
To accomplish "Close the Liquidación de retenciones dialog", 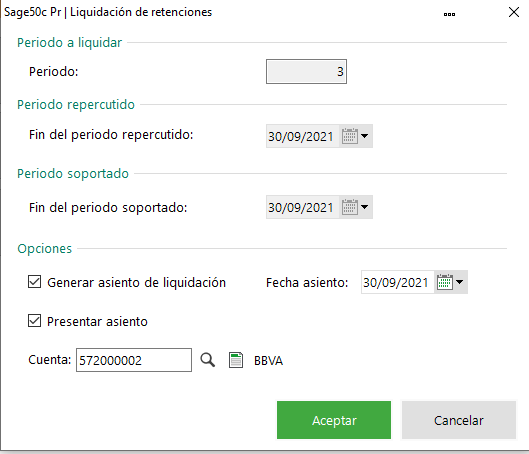I will 513,12.
